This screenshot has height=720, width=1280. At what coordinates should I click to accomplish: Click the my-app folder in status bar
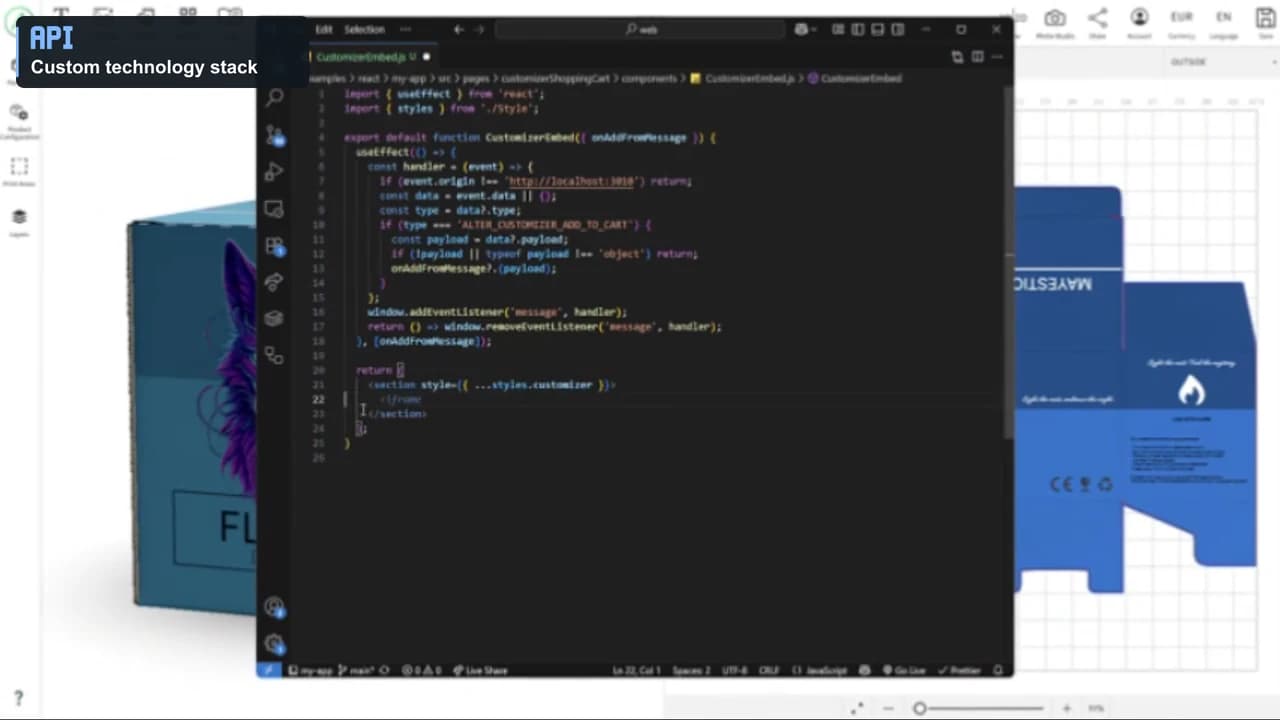click(310, 670)
